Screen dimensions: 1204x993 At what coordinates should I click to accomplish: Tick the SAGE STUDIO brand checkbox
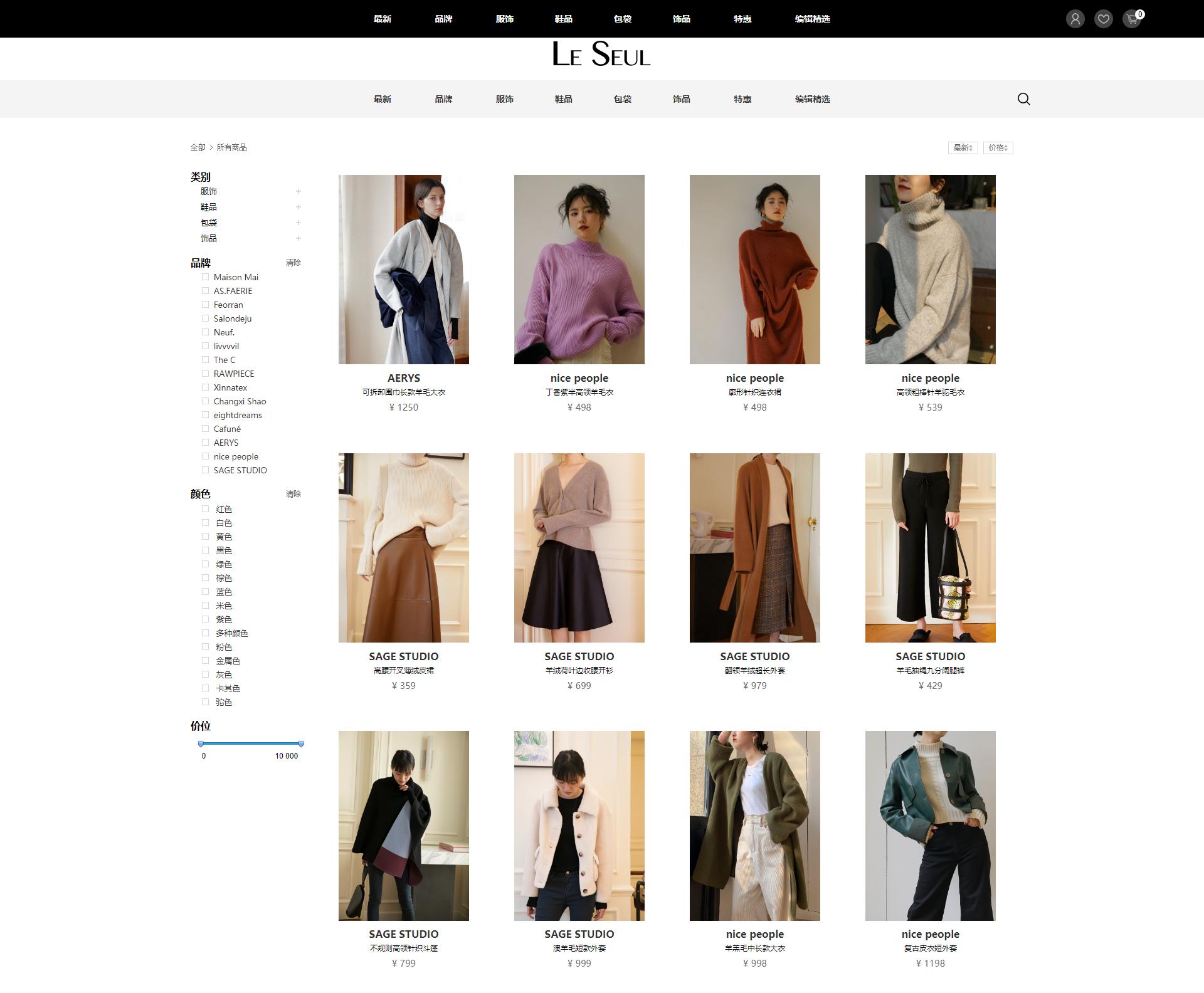coord(205,470)
